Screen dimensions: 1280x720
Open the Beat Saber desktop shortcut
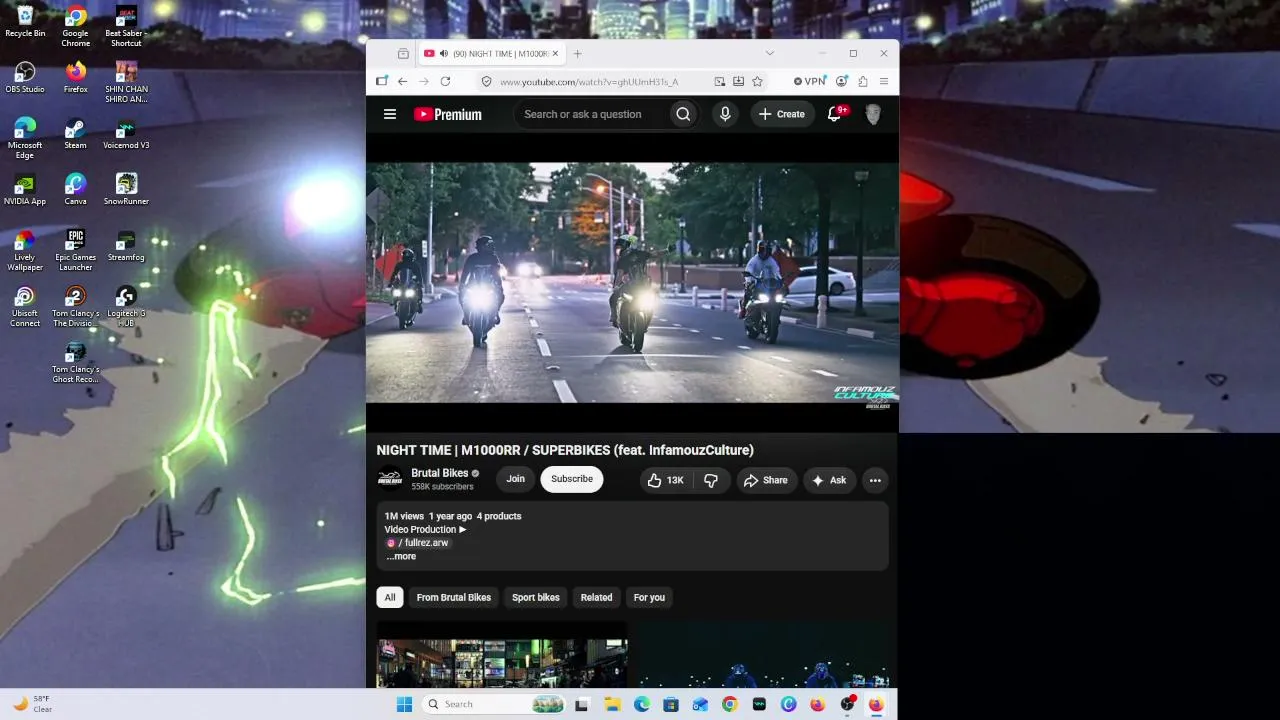click(x=126, y=26)
